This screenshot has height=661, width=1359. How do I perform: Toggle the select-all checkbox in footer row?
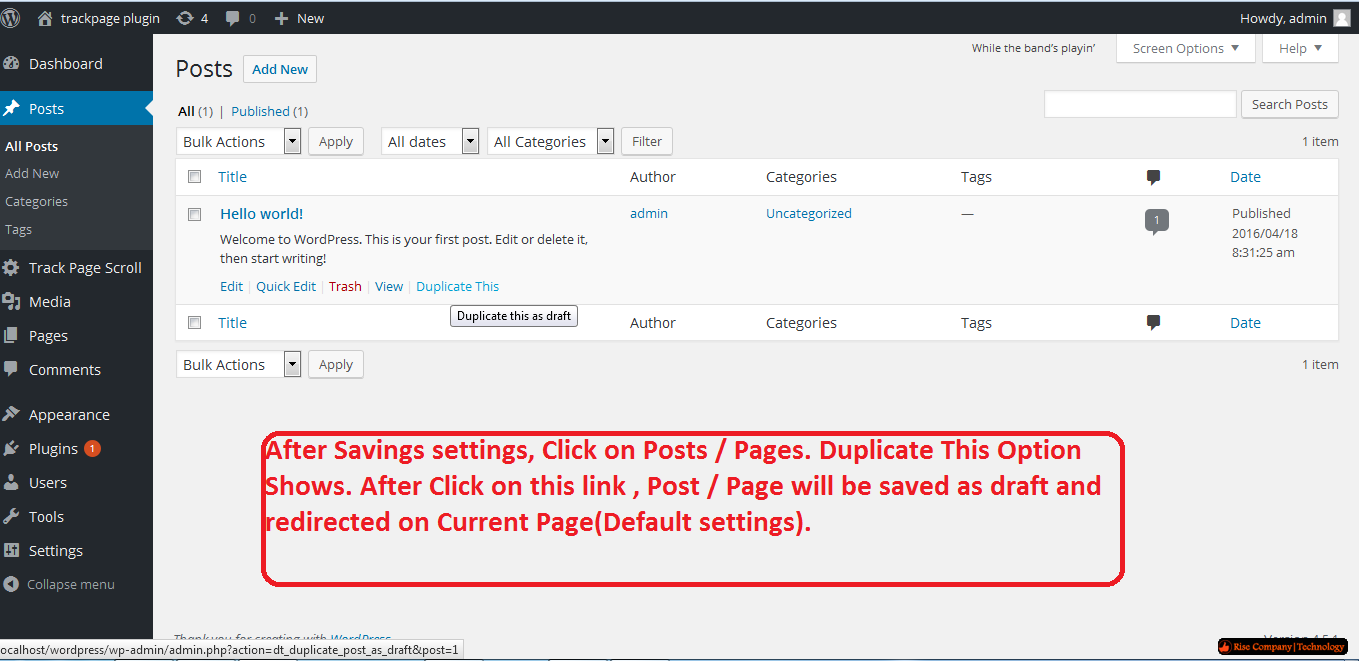[195, 323]
